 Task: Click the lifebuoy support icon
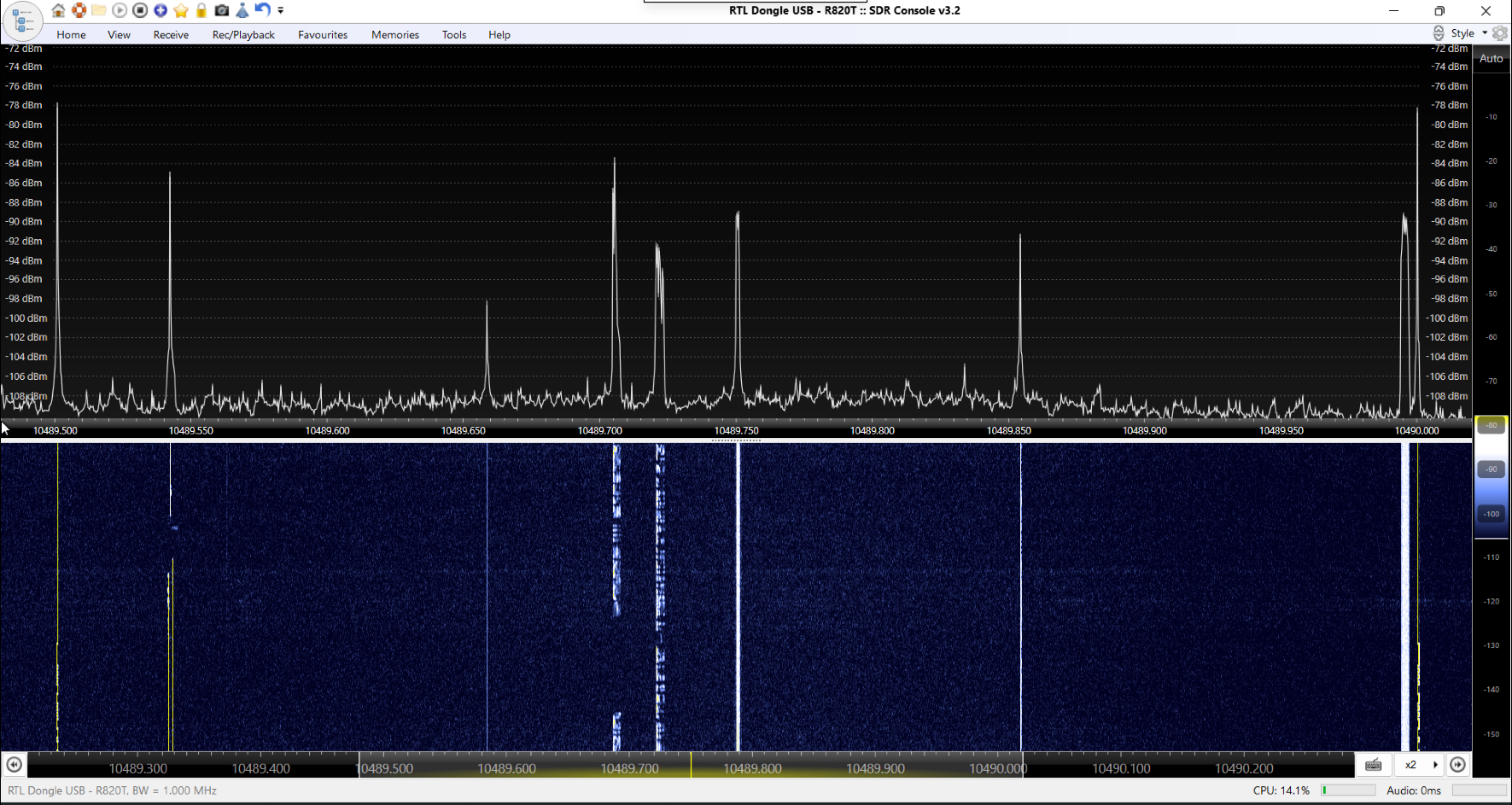coord(79,10)
